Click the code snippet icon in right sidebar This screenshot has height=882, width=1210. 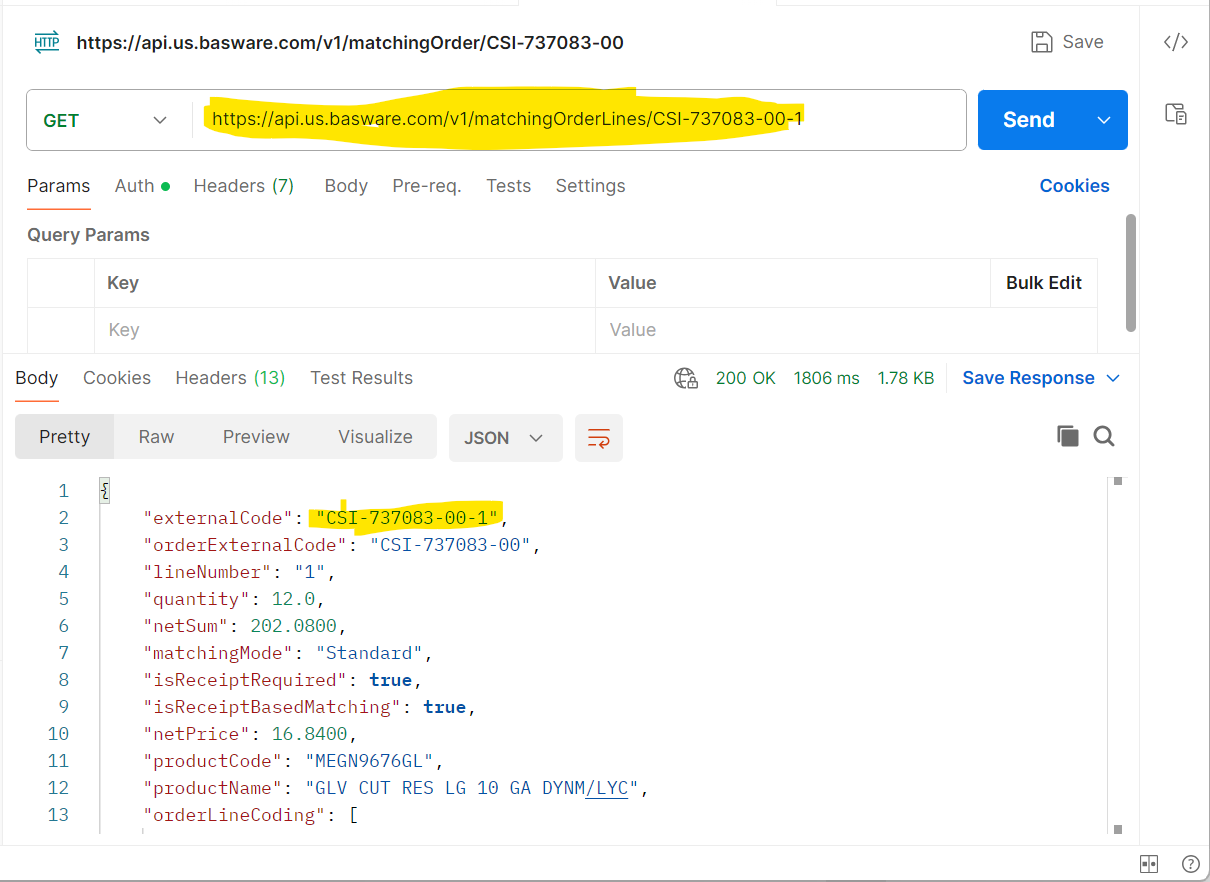1175,42
